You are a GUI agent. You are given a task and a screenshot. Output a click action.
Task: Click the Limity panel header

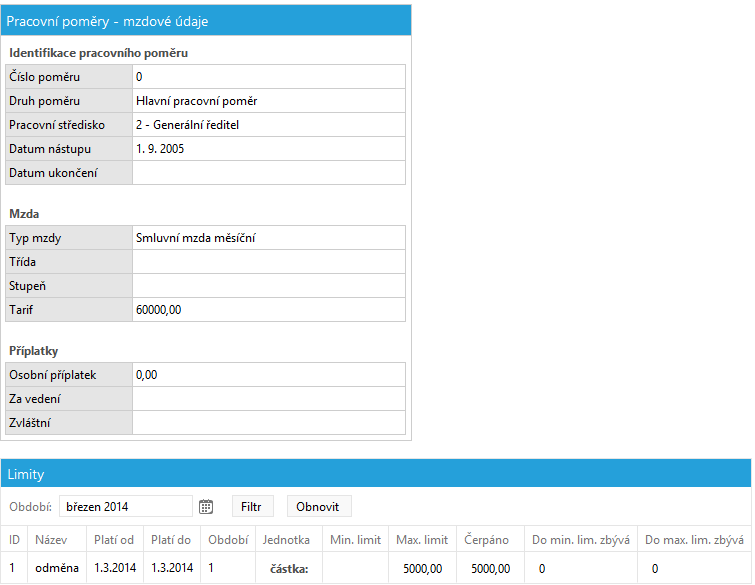point(376,474)
